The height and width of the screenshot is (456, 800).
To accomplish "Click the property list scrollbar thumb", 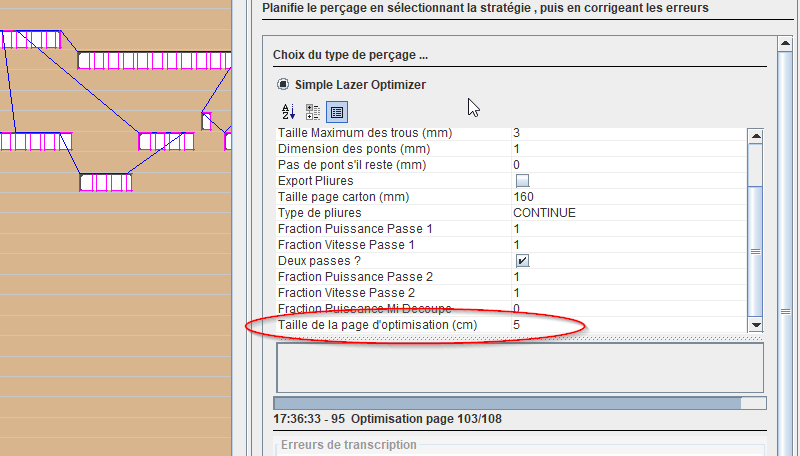I will [x=756, y=250].
